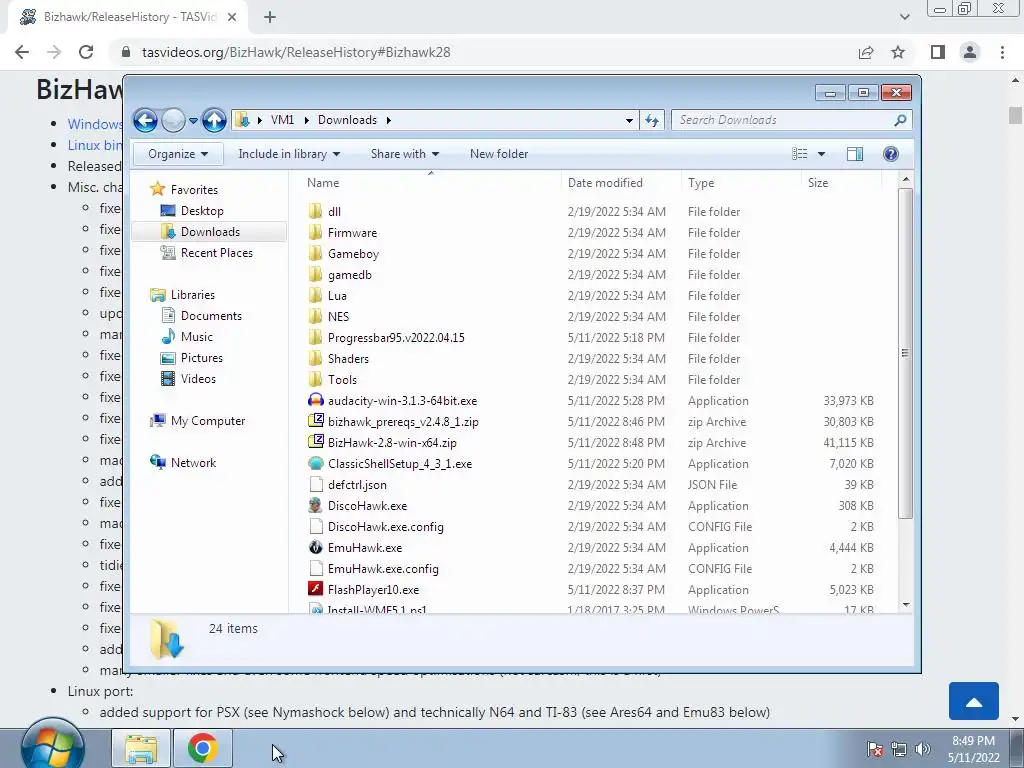
Task: Select the NES folder
Action: pos(338,317)
